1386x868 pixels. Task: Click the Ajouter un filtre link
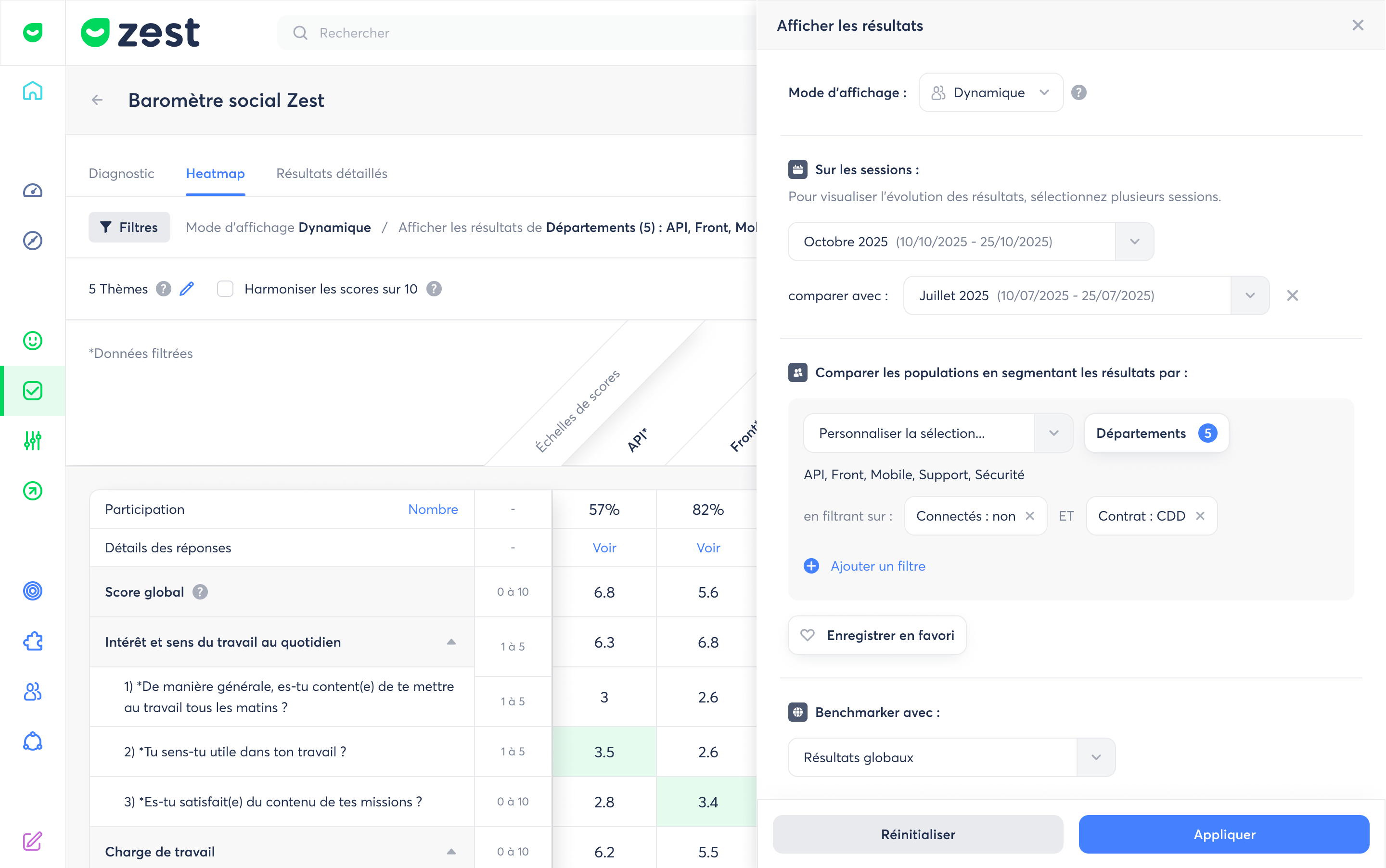coord(877,566)
